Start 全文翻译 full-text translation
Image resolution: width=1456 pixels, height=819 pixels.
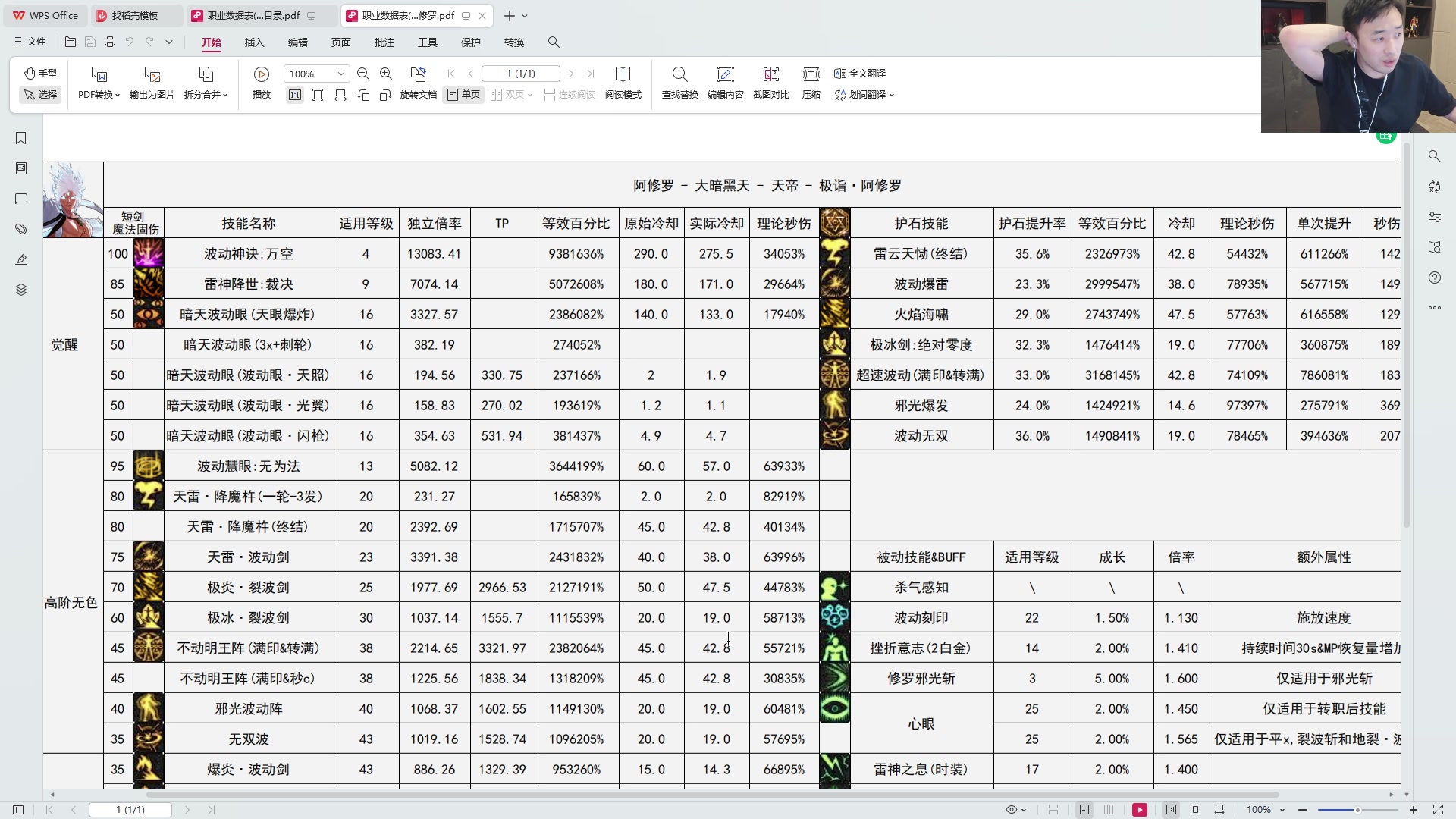pos(861,73)
